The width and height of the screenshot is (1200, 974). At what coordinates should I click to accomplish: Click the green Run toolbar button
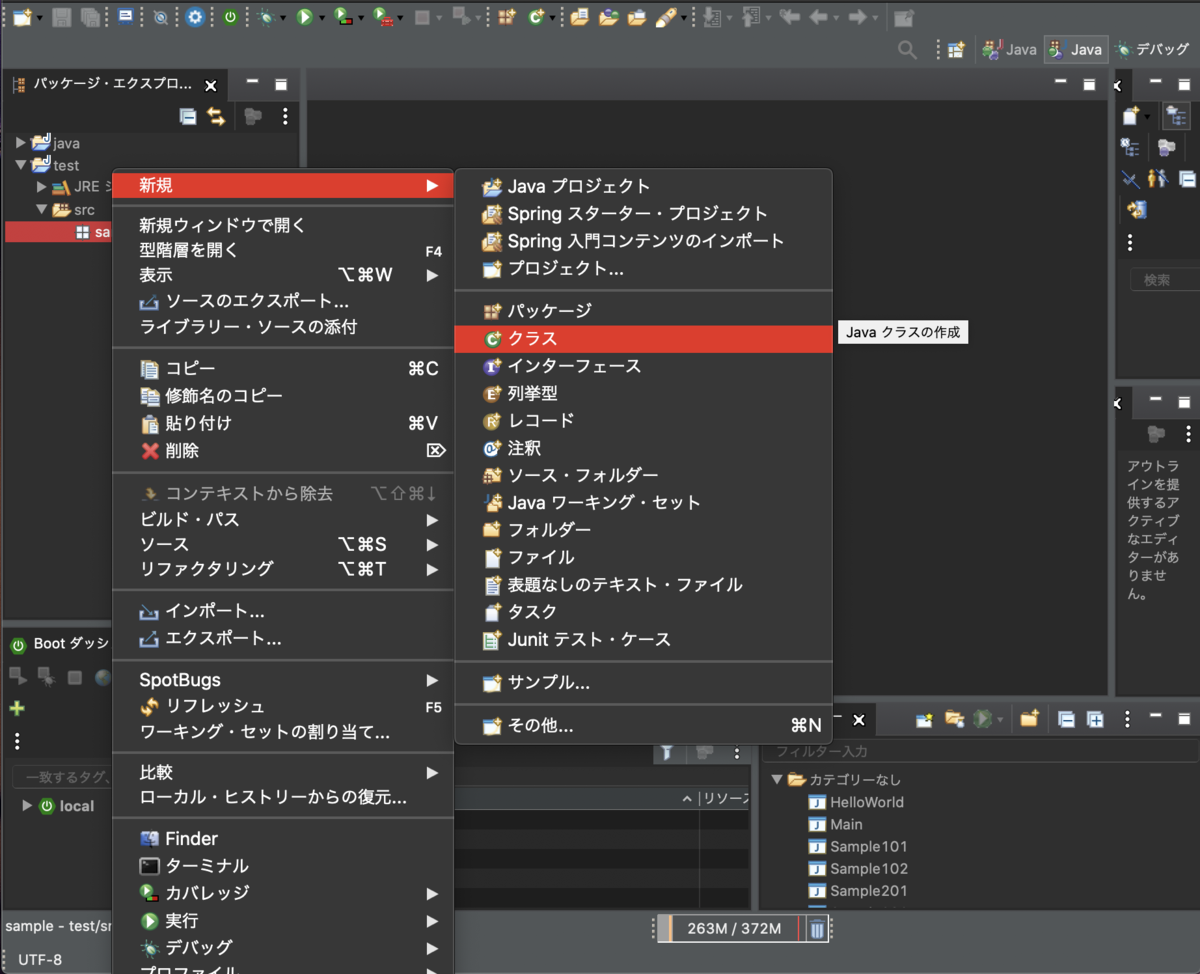(304, 17)
